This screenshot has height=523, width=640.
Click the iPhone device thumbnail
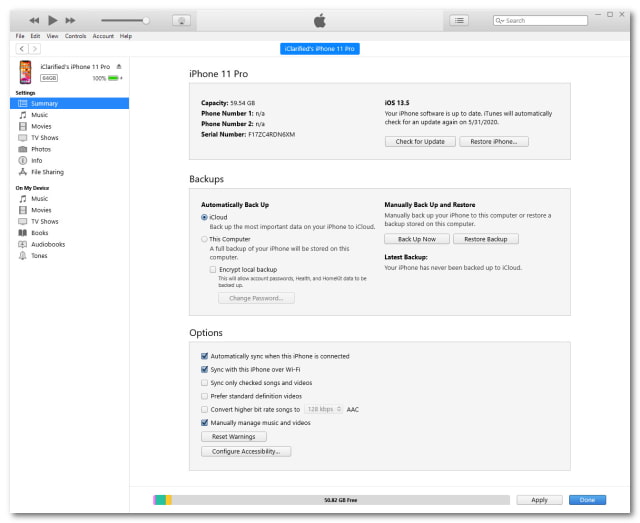click(25, 72)
